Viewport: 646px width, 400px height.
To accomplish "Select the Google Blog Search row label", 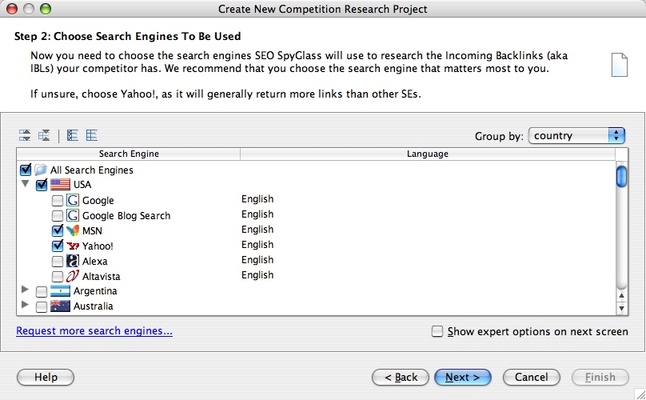I will click(x=126, y=215).
